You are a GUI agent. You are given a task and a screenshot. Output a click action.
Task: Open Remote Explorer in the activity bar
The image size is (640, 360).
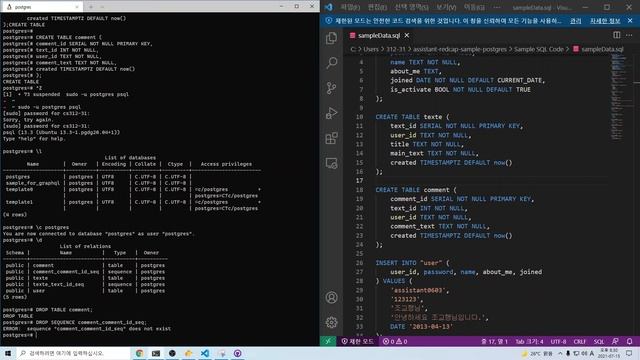click(x=331, y=163)
